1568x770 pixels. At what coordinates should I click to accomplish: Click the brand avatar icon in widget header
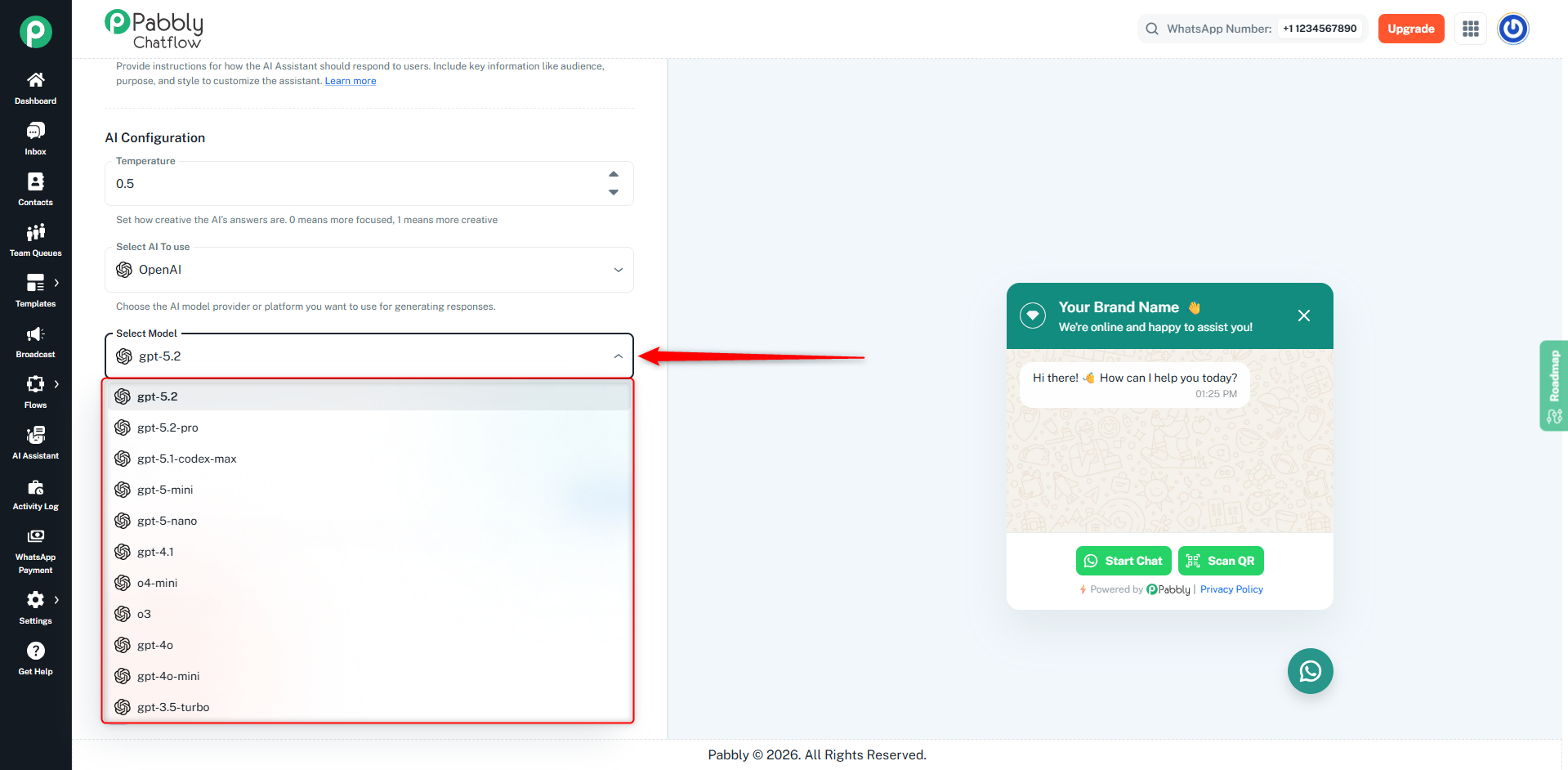tap(1033, 316)
